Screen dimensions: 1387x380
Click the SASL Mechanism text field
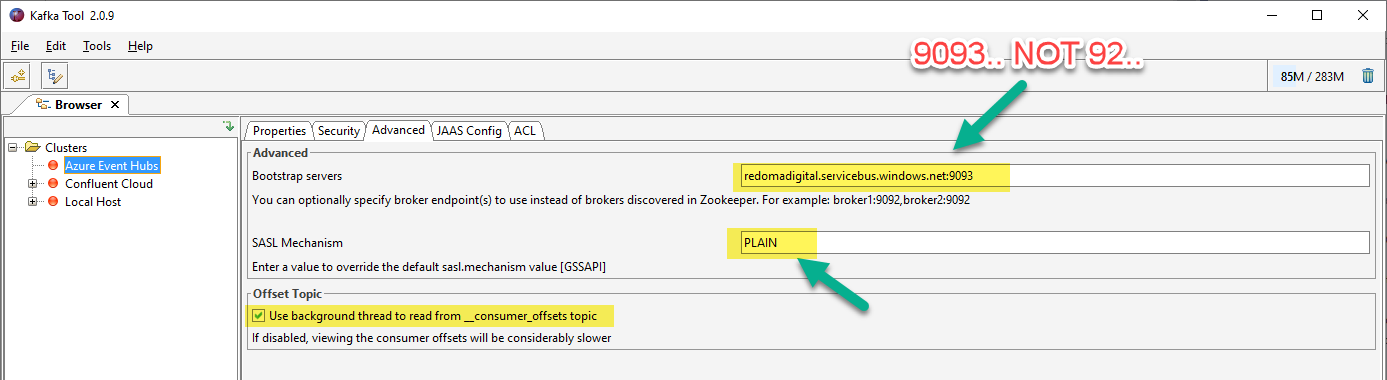(1051, 243)
